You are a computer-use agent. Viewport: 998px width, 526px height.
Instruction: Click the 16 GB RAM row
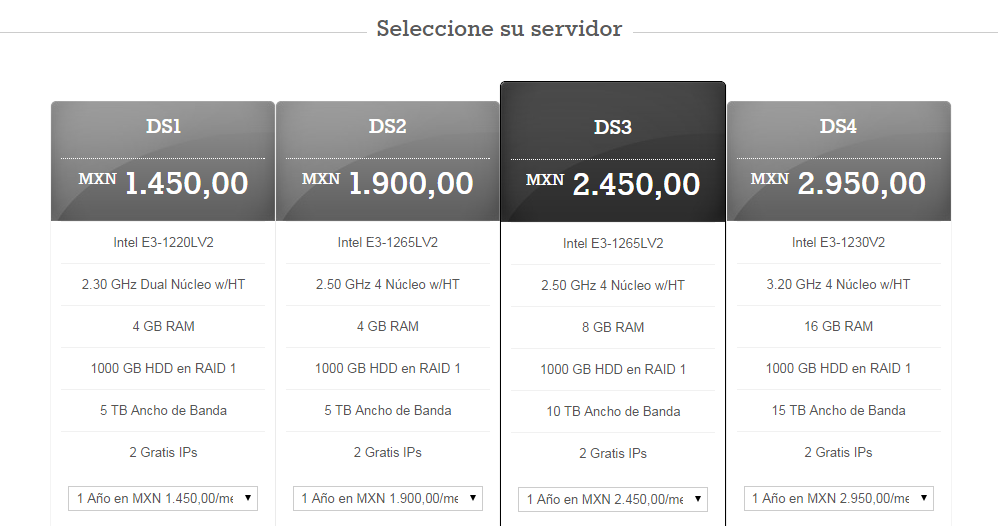[x=838, y=327]
